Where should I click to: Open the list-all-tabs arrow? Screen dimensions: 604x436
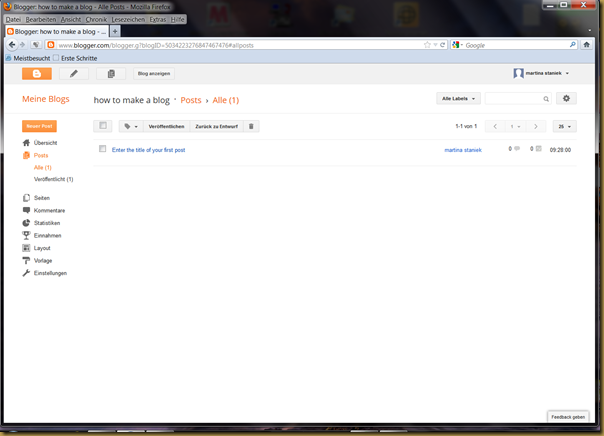(x=589, y=30)
